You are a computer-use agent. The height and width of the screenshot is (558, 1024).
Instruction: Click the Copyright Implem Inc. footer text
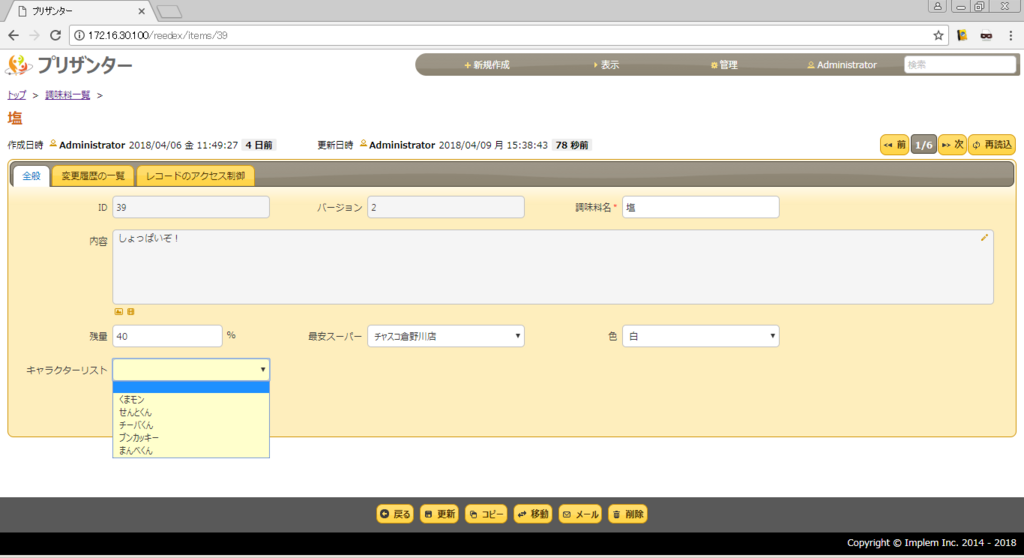point(931,542)
